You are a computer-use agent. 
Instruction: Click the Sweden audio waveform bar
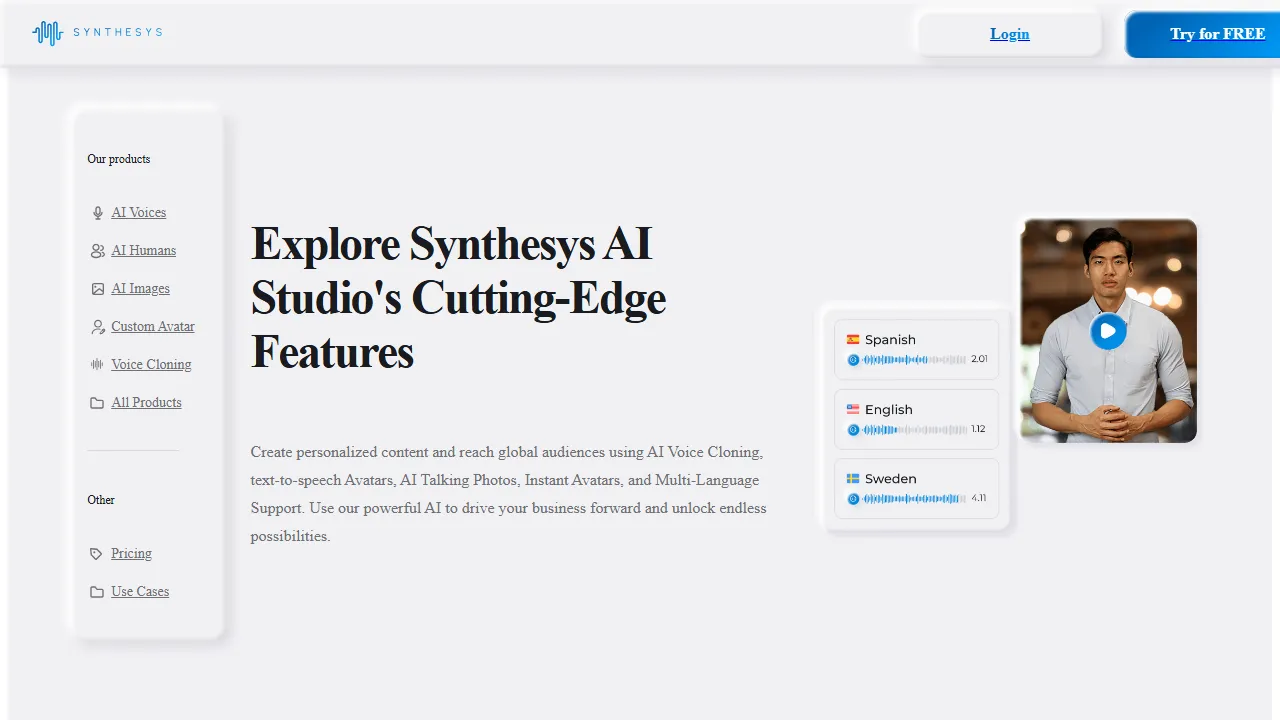(x=915, y=499)
